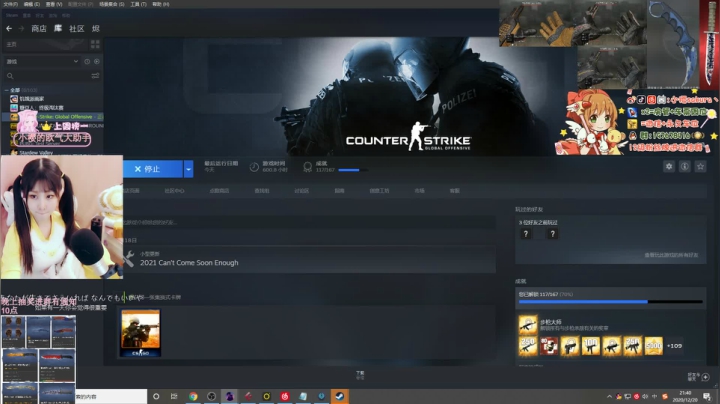
Task: Select Counter-Strike: Global Offensive in game list
Action: tap(56, 117)
